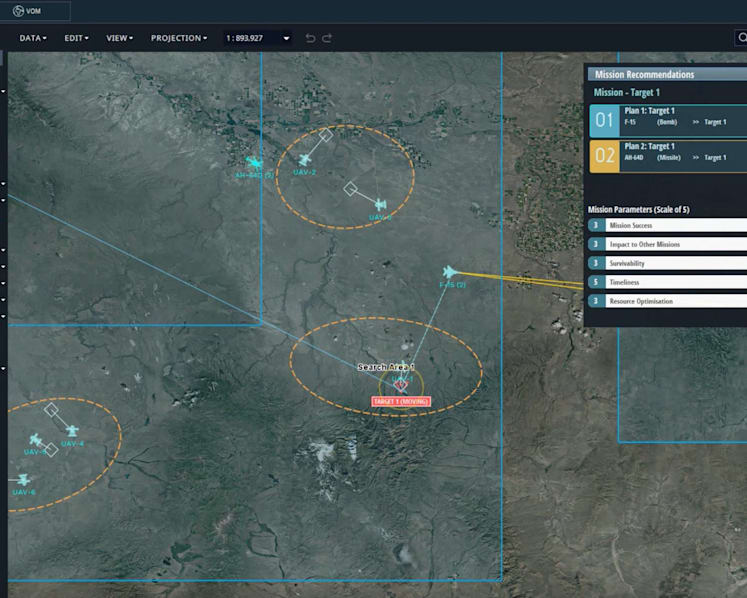Click the search magnifier icon
Image resolution: width=747 pixels, height=598 pixels.
(x=742, y=38)
